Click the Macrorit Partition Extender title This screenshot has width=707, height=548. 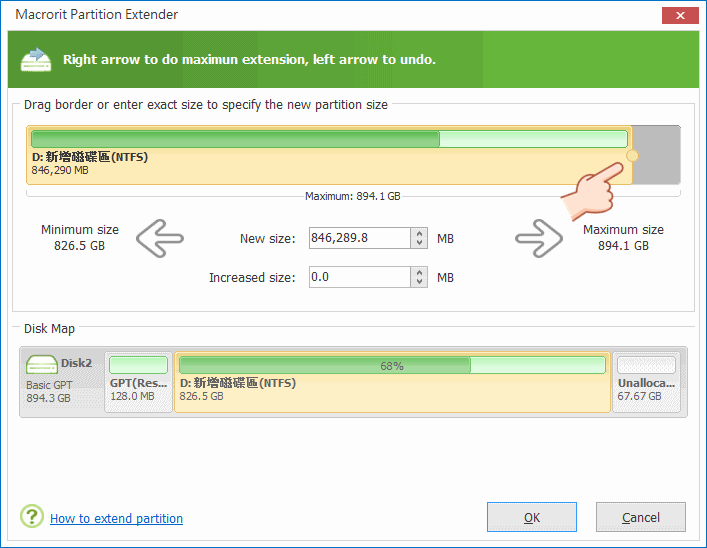pyautogui.click(x=96, y=14)
